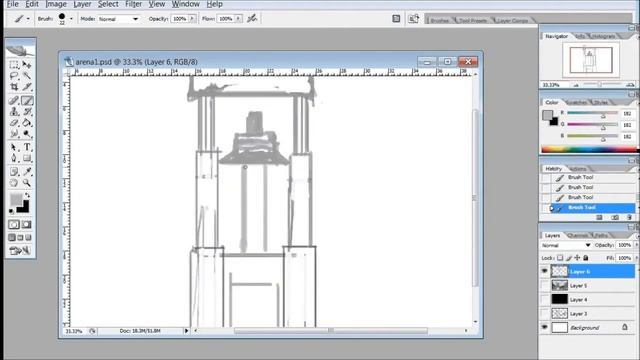Open the File menu
640x360 pixels.
coord(13,4)
